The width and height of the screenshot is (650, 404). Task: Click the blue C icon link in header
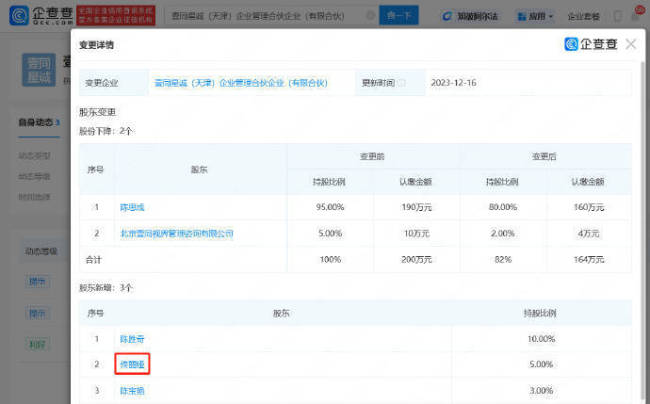click(470, 17)
